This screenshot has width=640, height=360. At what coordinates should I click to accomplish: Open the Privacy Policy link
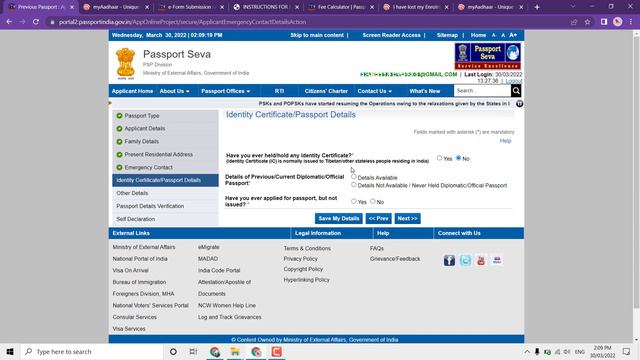[300, 259]
